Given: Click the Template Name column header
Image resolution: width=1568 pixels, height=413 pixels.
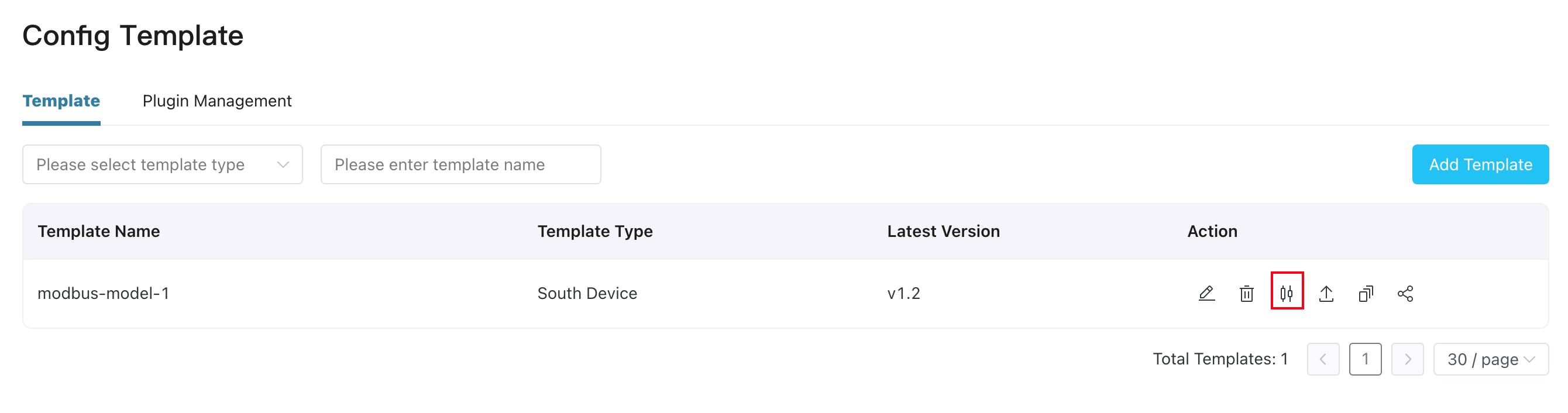Looking at the screenshot, I should pyautogui.click(x=99, y=231).
